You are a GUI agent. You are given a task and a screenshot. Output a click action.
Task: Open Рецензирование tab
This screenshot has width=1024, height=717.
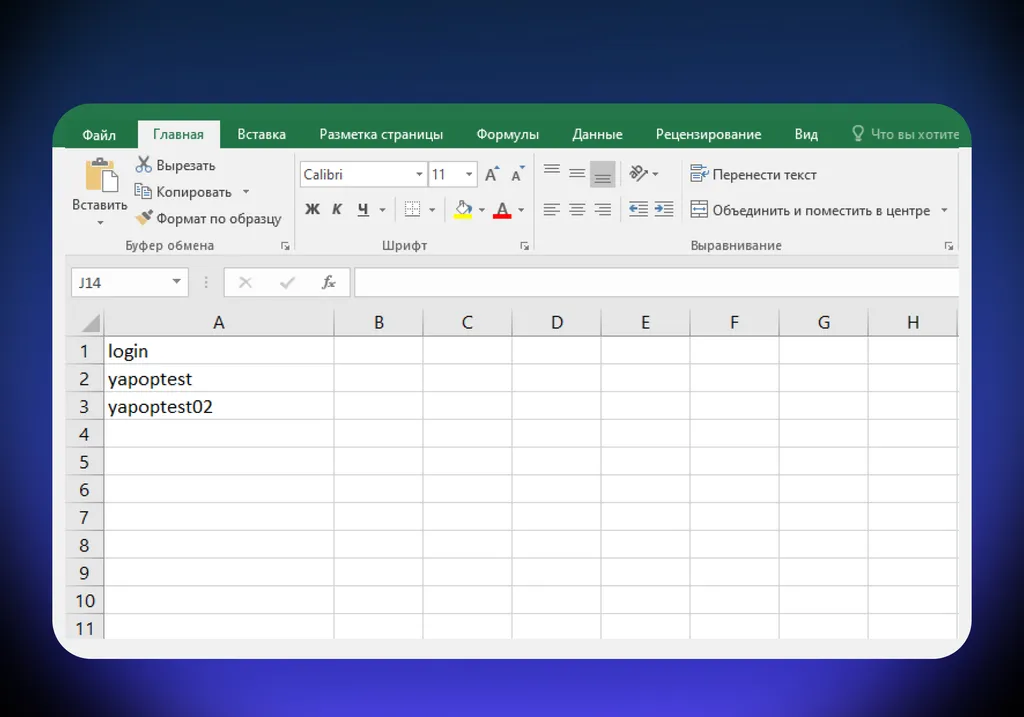[x=708, y=135]
